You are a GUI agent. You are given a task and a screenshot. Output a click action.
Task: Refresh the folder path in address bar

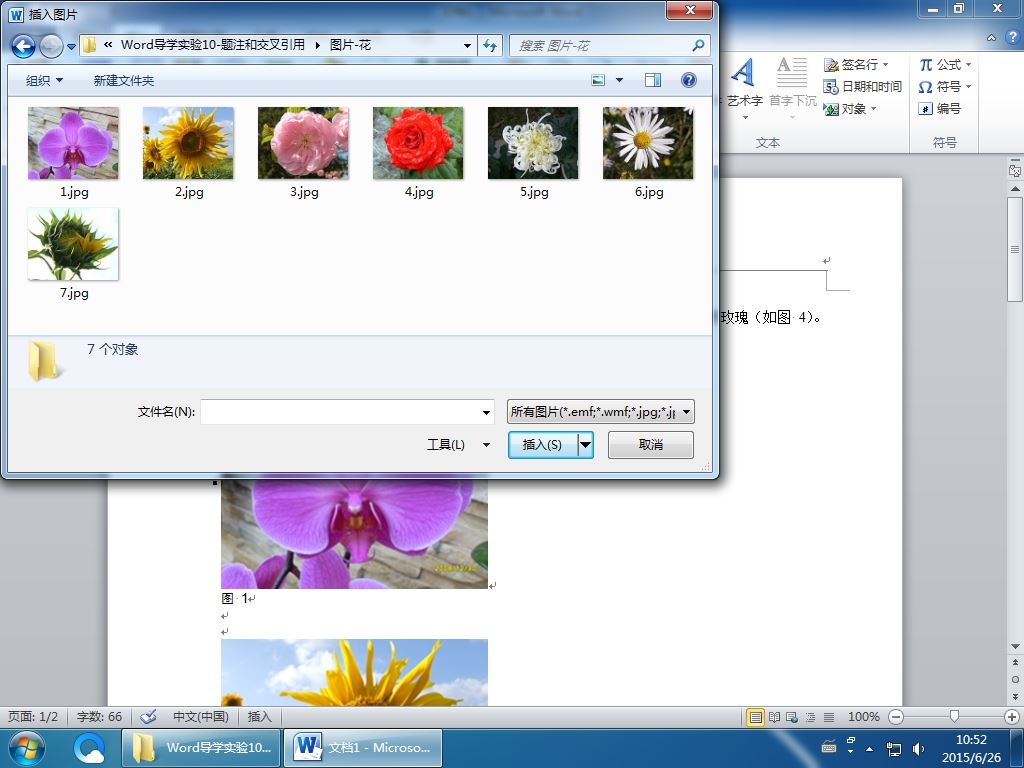pos(490,45)
